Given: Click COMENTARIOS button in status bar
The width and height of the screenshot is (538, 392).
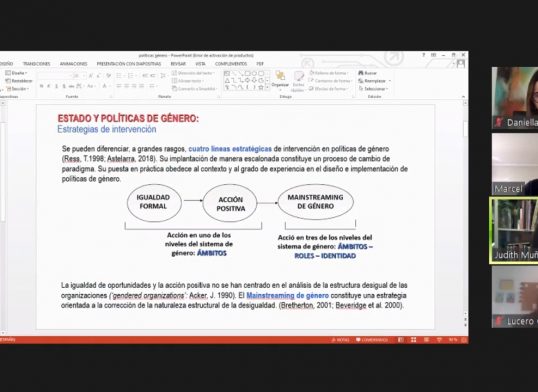Looking at the screenshot, I should point(372,340).
